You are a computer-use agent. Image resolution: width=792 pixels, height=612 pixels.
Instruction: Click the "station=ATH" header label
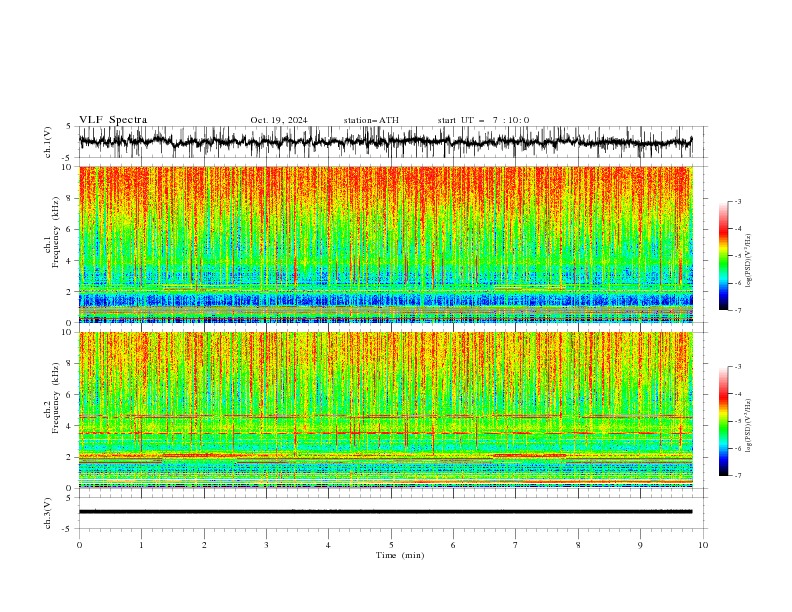371,120
